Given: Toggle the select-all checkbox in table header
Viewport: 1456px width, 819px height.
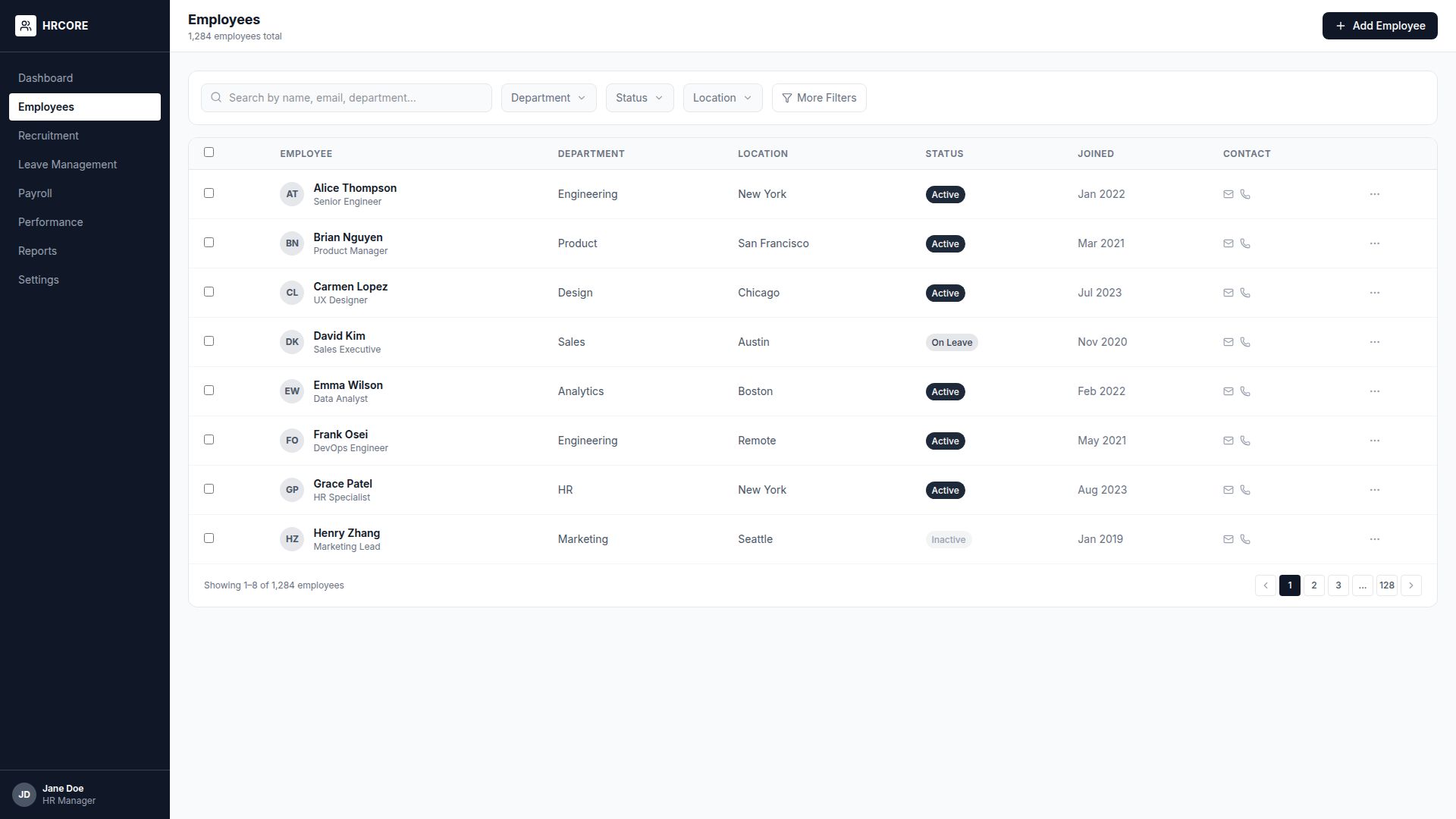Looking at the screenshot, I should tap(209, 152).
